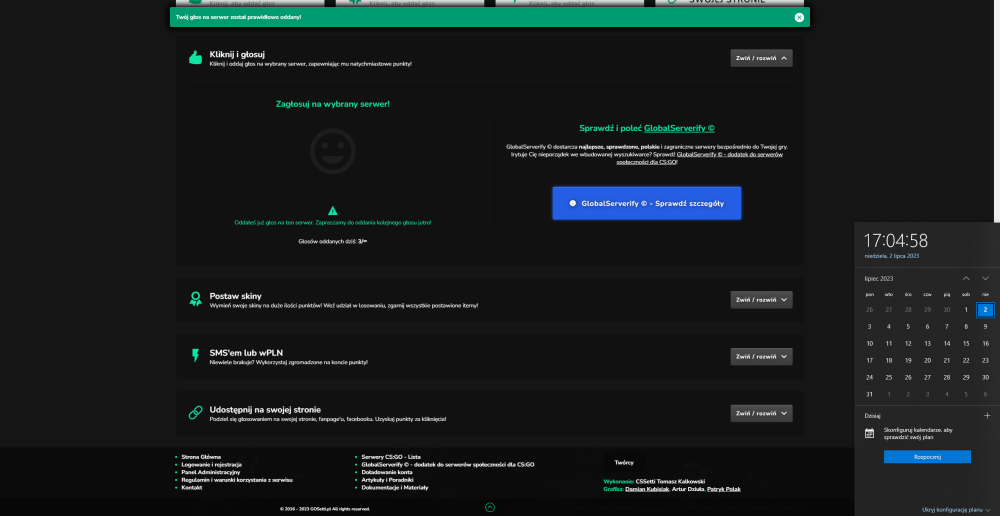Expand the Udostępnij na swojej stronie section
The image size is (1000, 516).
(x=761, y=413)
